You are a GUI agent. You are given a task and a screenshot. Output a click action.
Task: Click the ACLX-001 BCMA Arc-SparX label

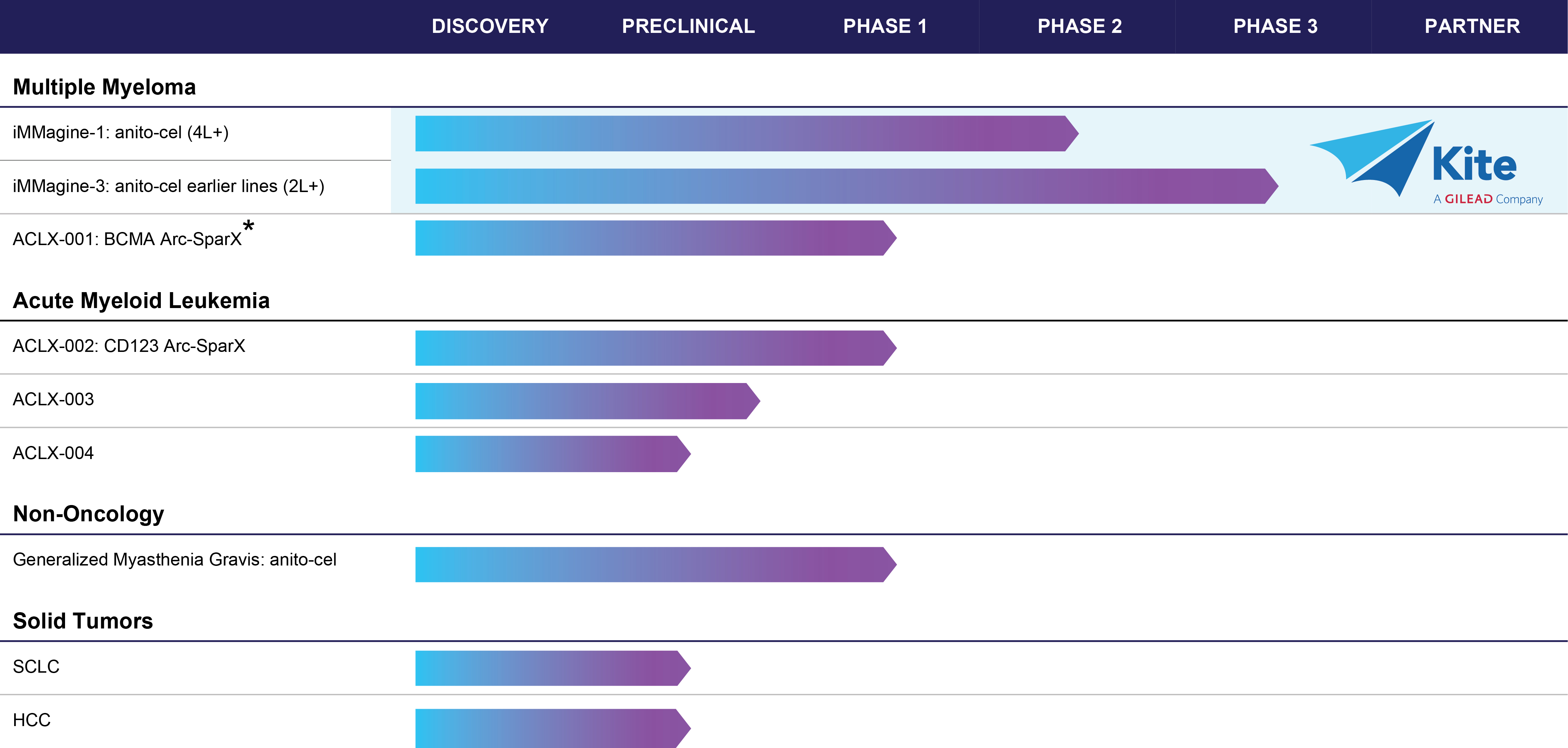pyautogui.click(x=127, y=239)
